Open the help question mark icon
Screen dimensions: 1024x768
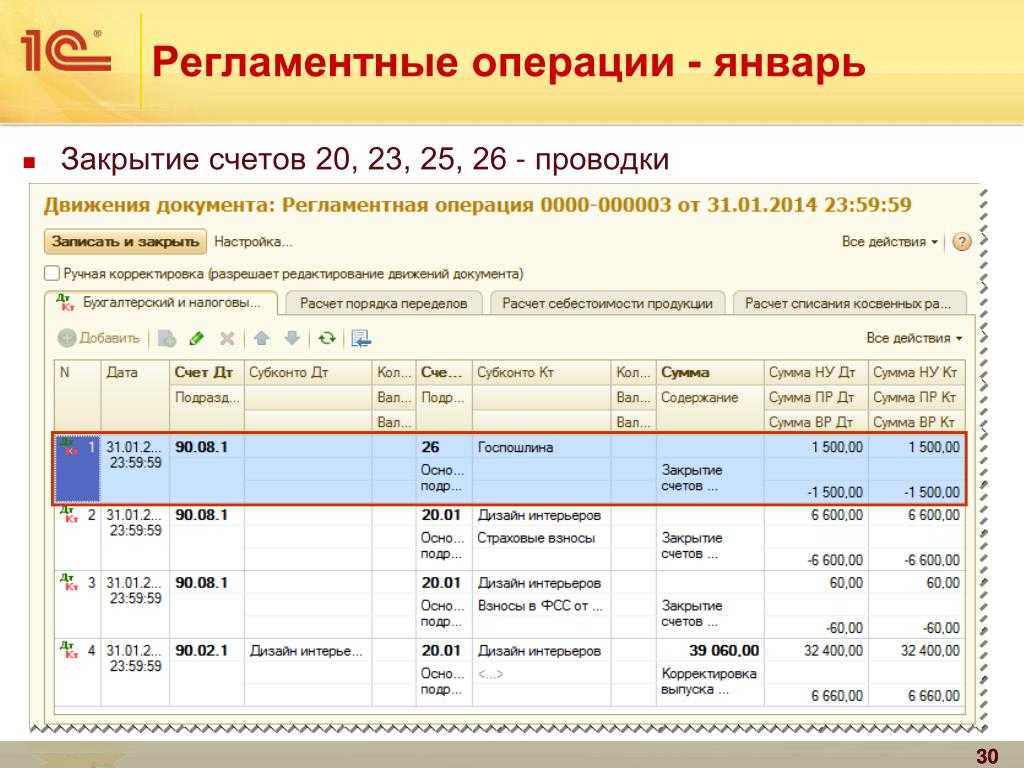[x=961, y=242]
